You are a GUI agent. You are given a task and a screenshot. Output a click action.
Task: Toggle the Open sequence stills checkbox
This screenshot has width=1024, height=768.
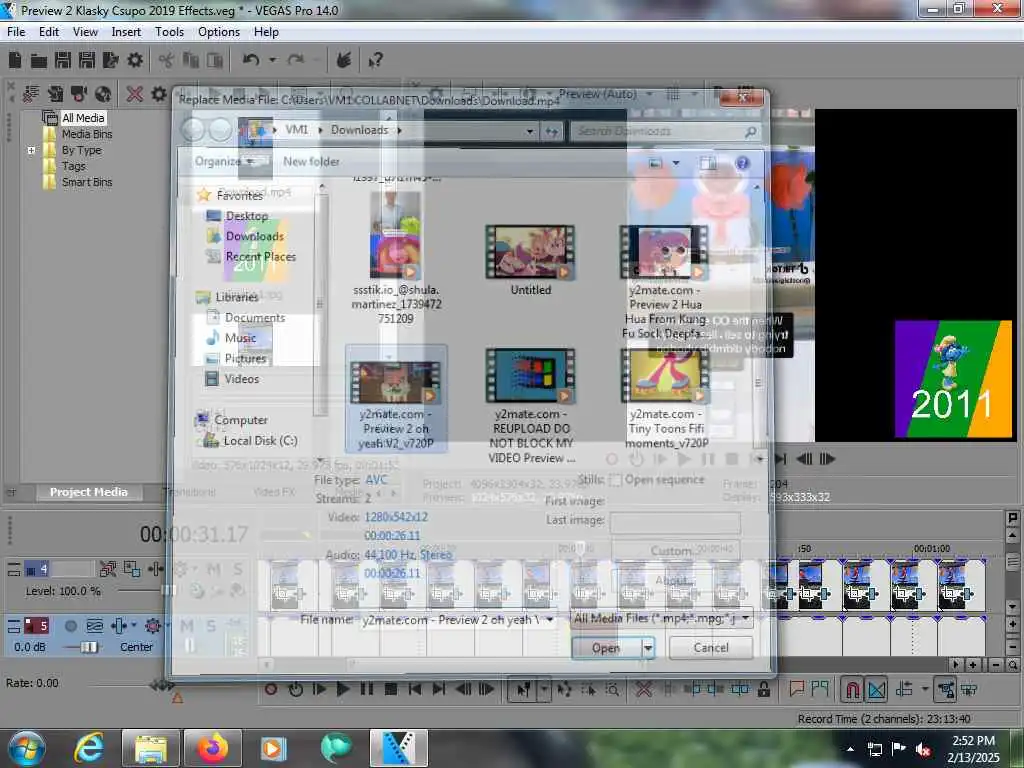pyautogui.click(x=615, y=480)
